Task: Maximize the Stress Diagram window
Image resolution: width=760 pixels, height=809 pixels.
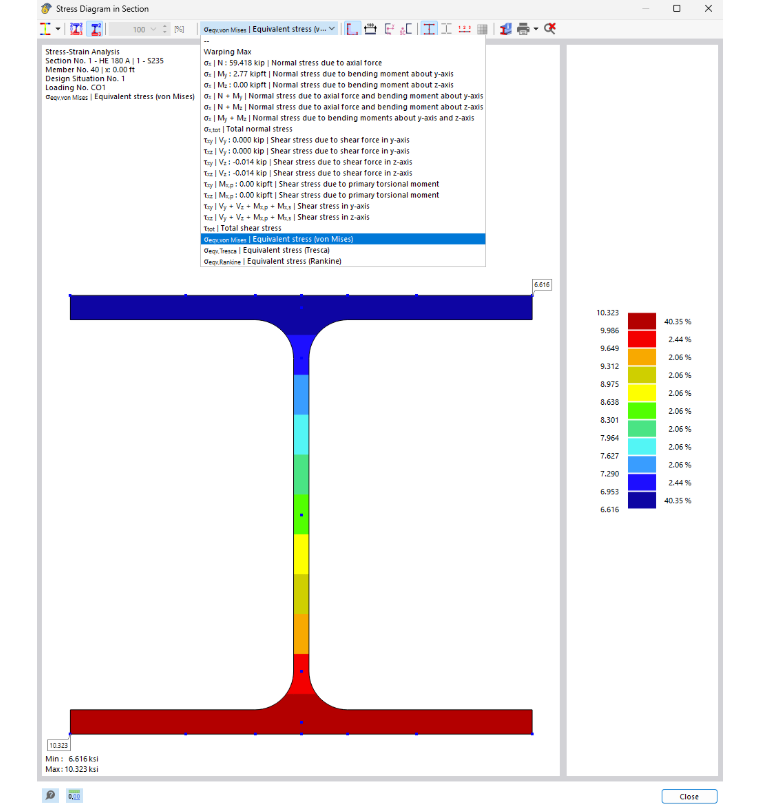Action: tap(676, 9)
